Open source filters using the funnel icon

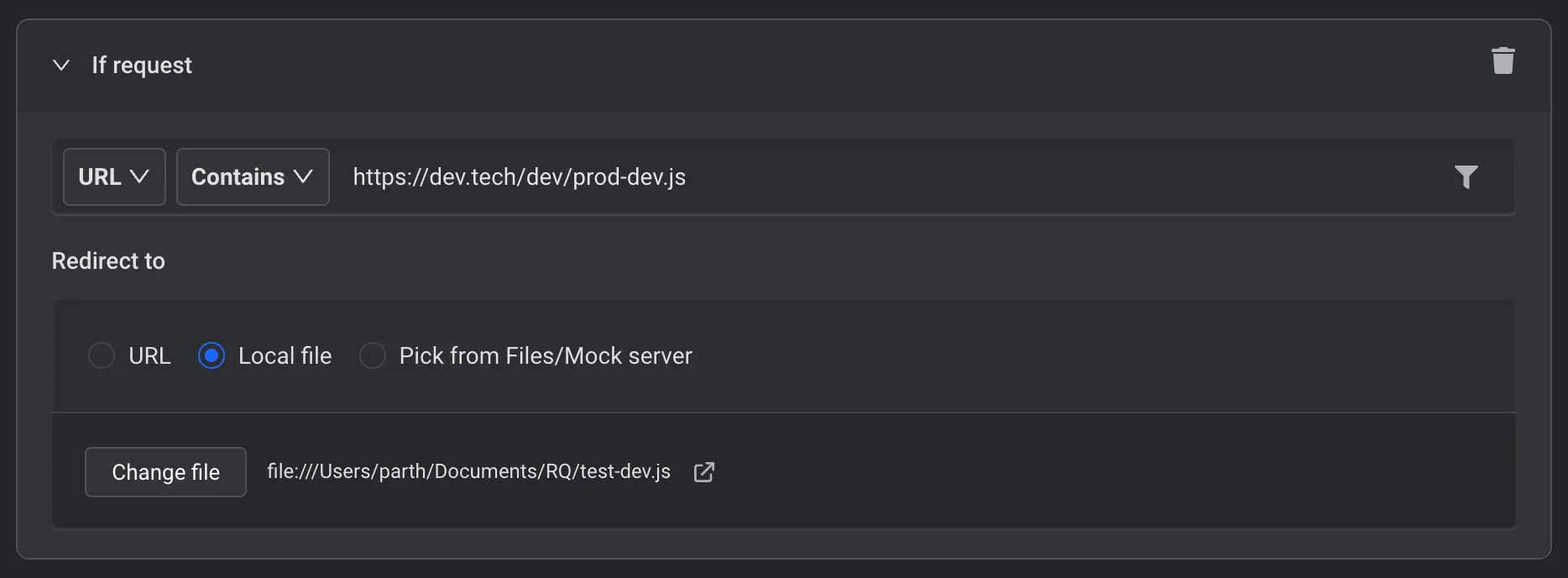[1466, 176]
